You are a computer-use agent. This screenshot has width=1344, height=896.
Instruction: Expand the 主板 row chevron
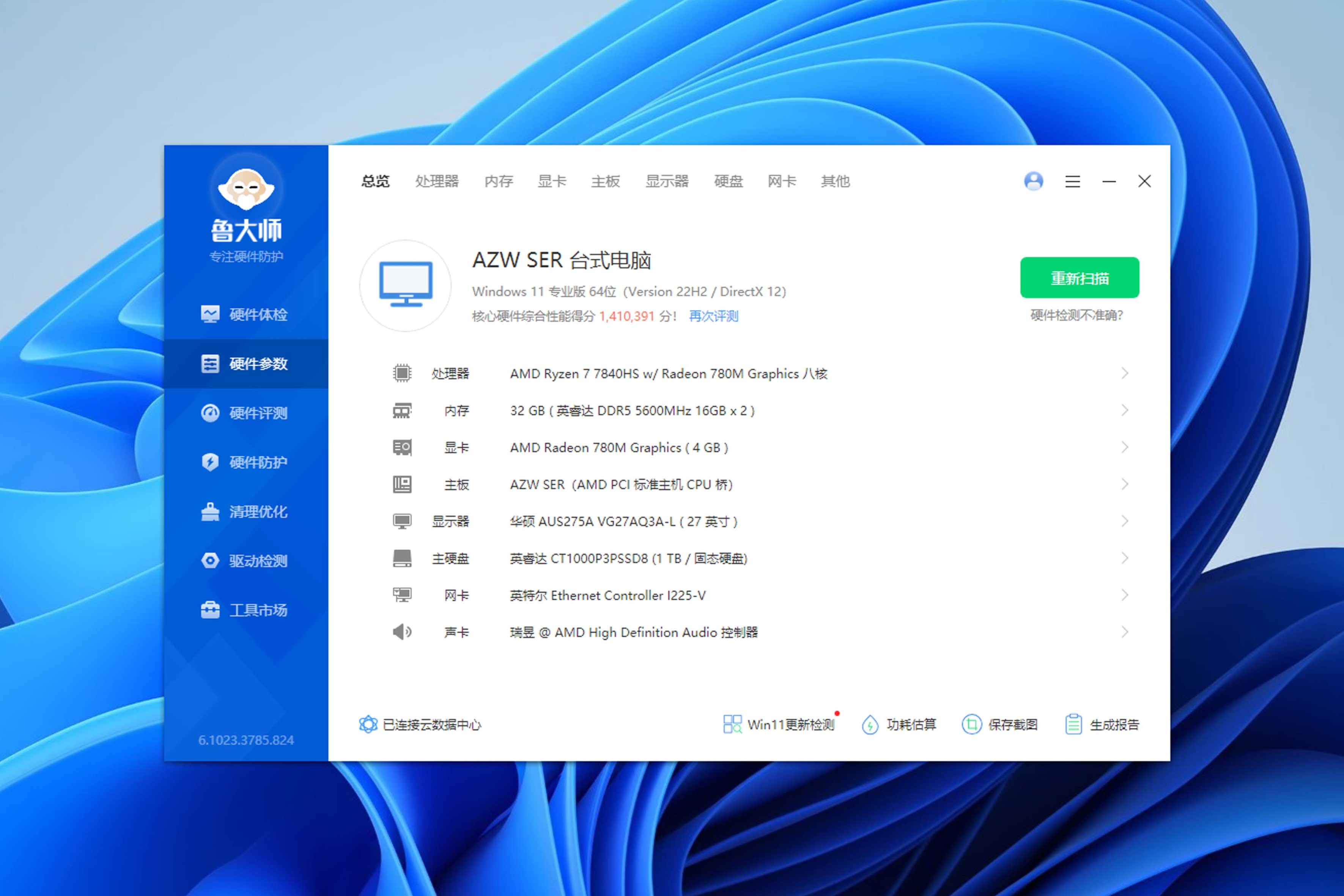click(x=1125, y=484)
